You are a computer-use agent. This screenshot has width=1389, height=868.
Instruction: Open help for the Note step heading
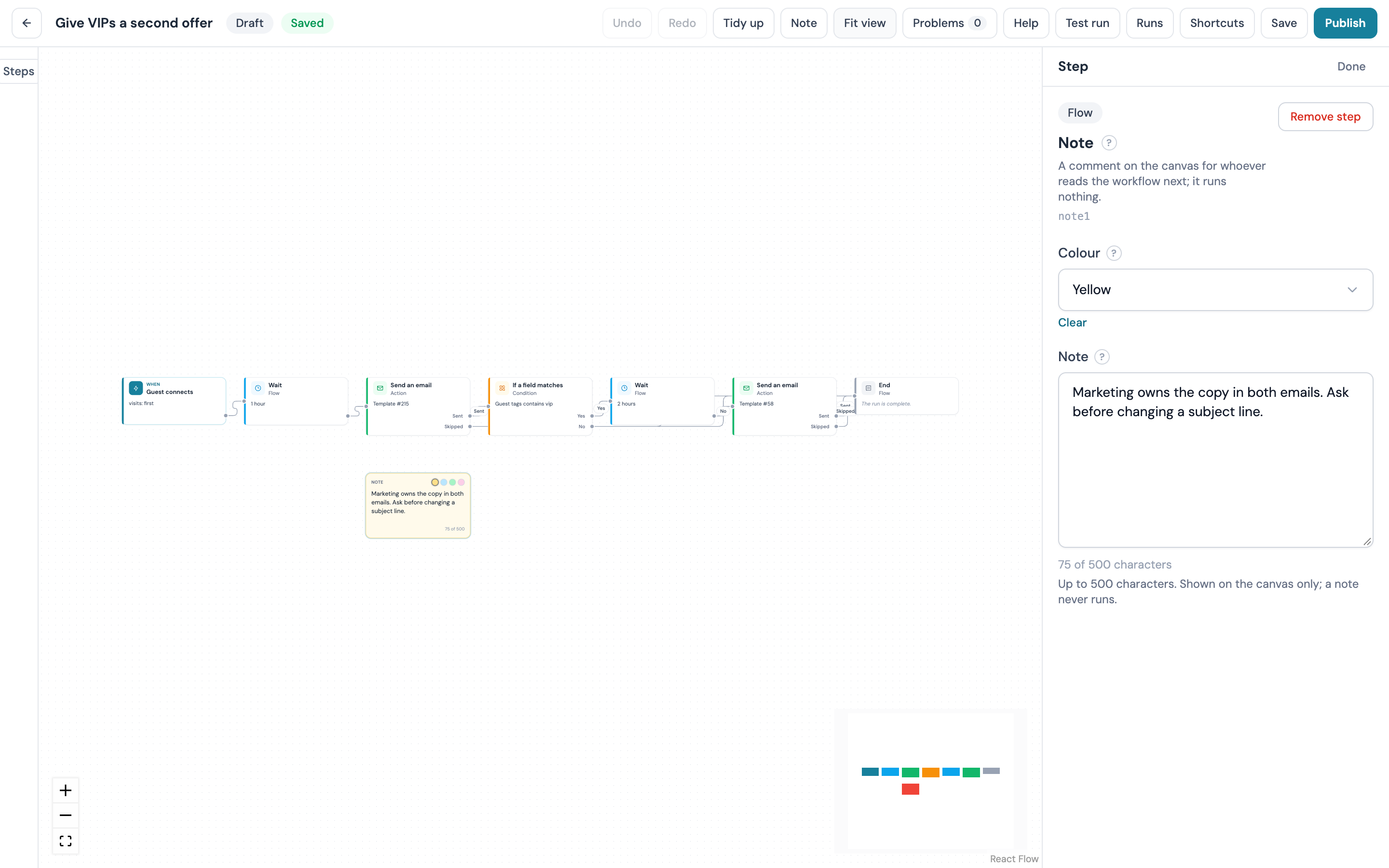coord(1109,142)
